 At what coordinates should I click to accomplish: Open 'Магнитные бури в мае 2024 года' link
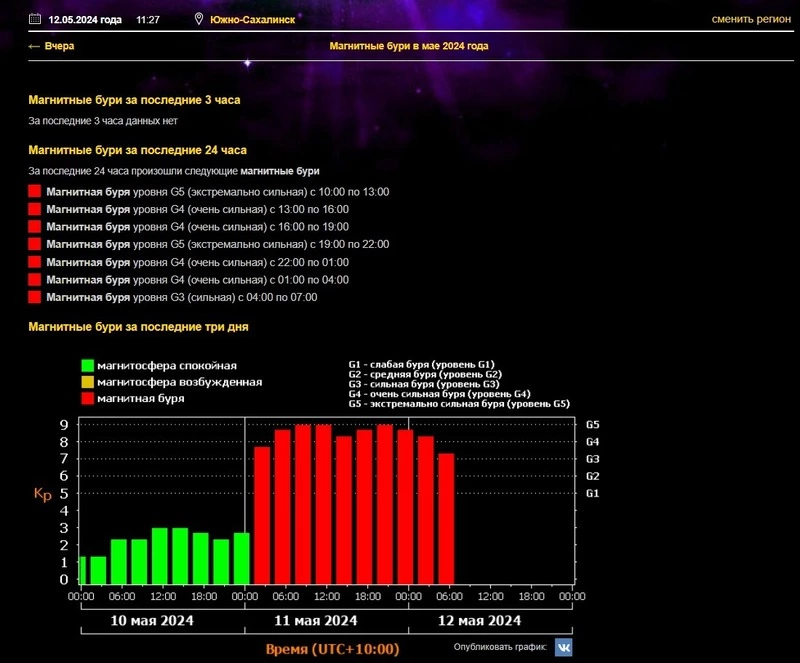[408, 46]
